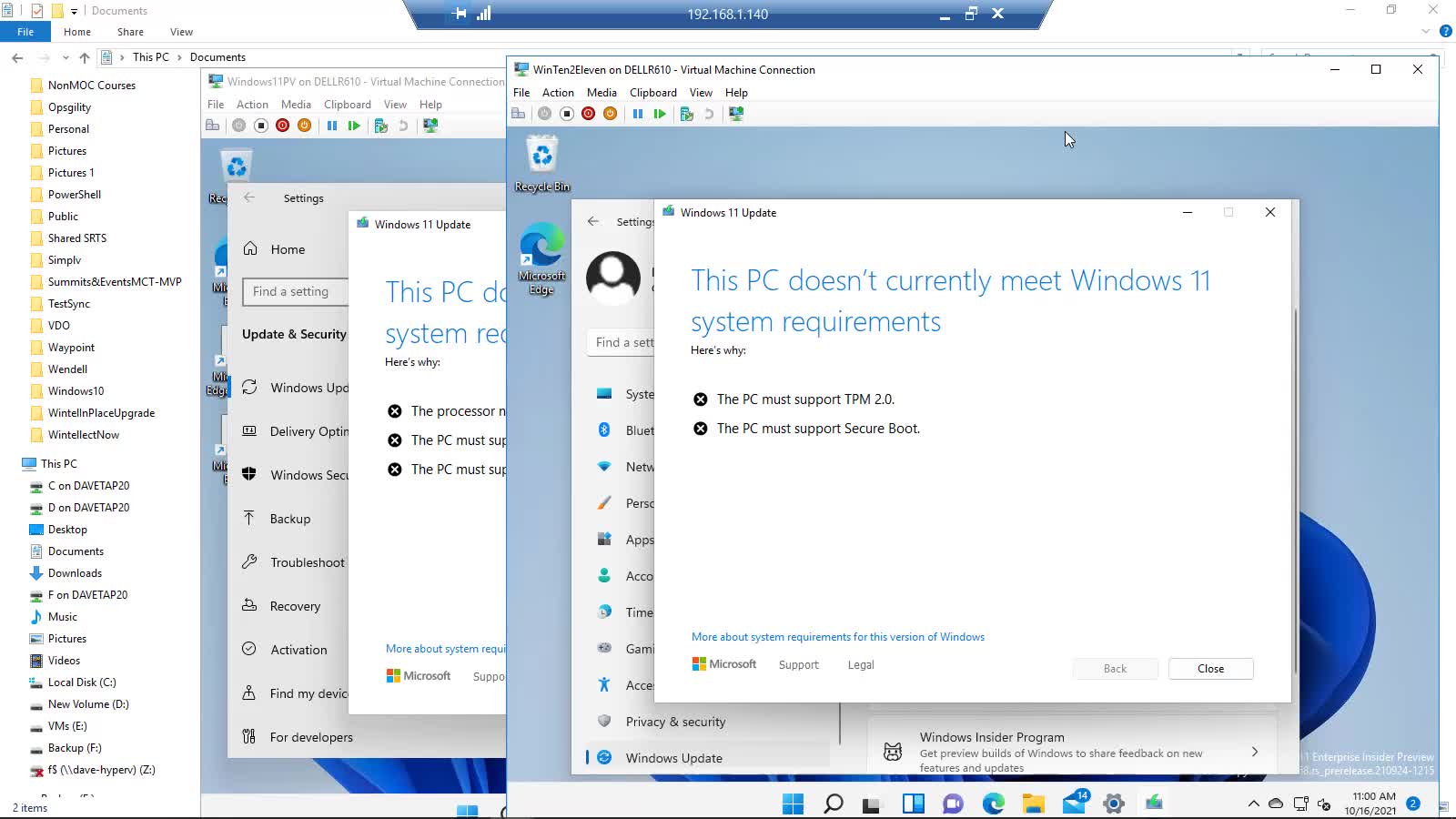The height and width of the screenshot is (819, 1456).
Task: Shut down the Windows11PV VM with red button
Action: click(282, 126)
